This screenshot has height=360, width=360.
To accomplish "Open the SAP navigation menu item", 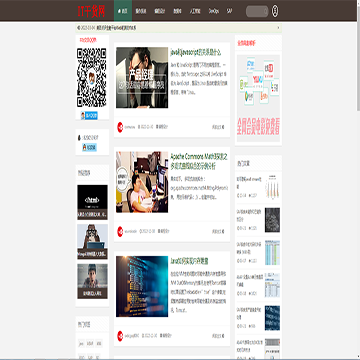I will coord(229,11).
